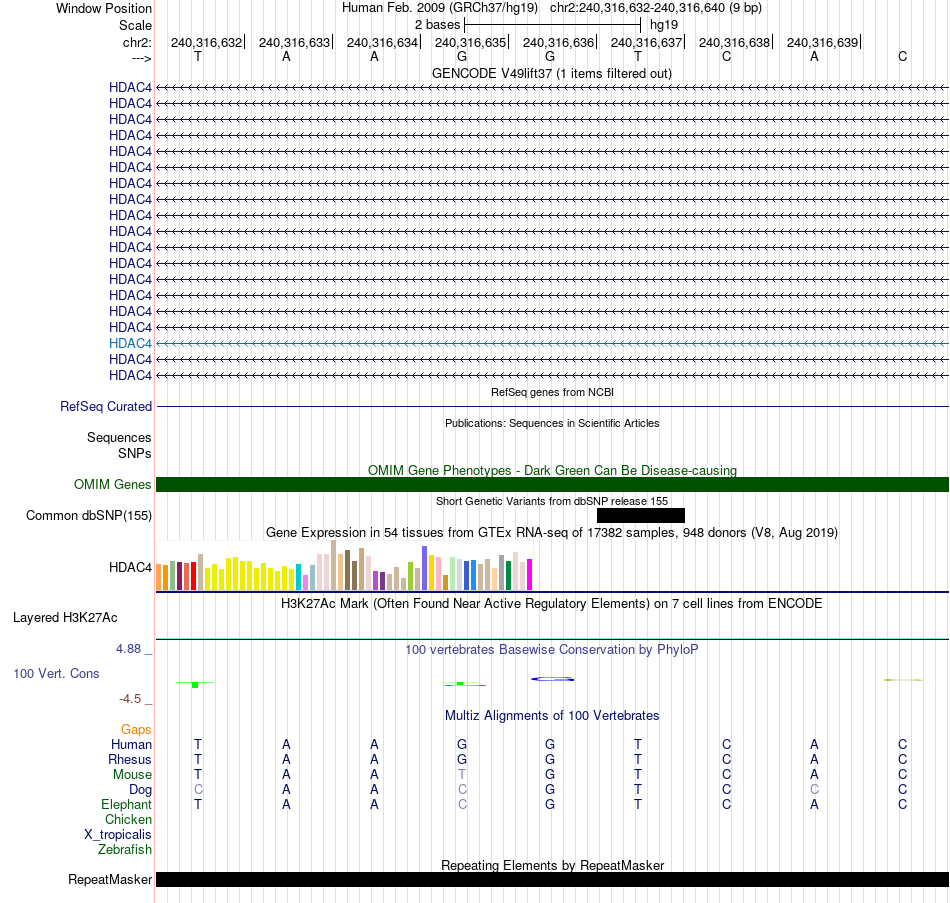Click the blue PhyloP conservation mark

click(x=553, y=679)
